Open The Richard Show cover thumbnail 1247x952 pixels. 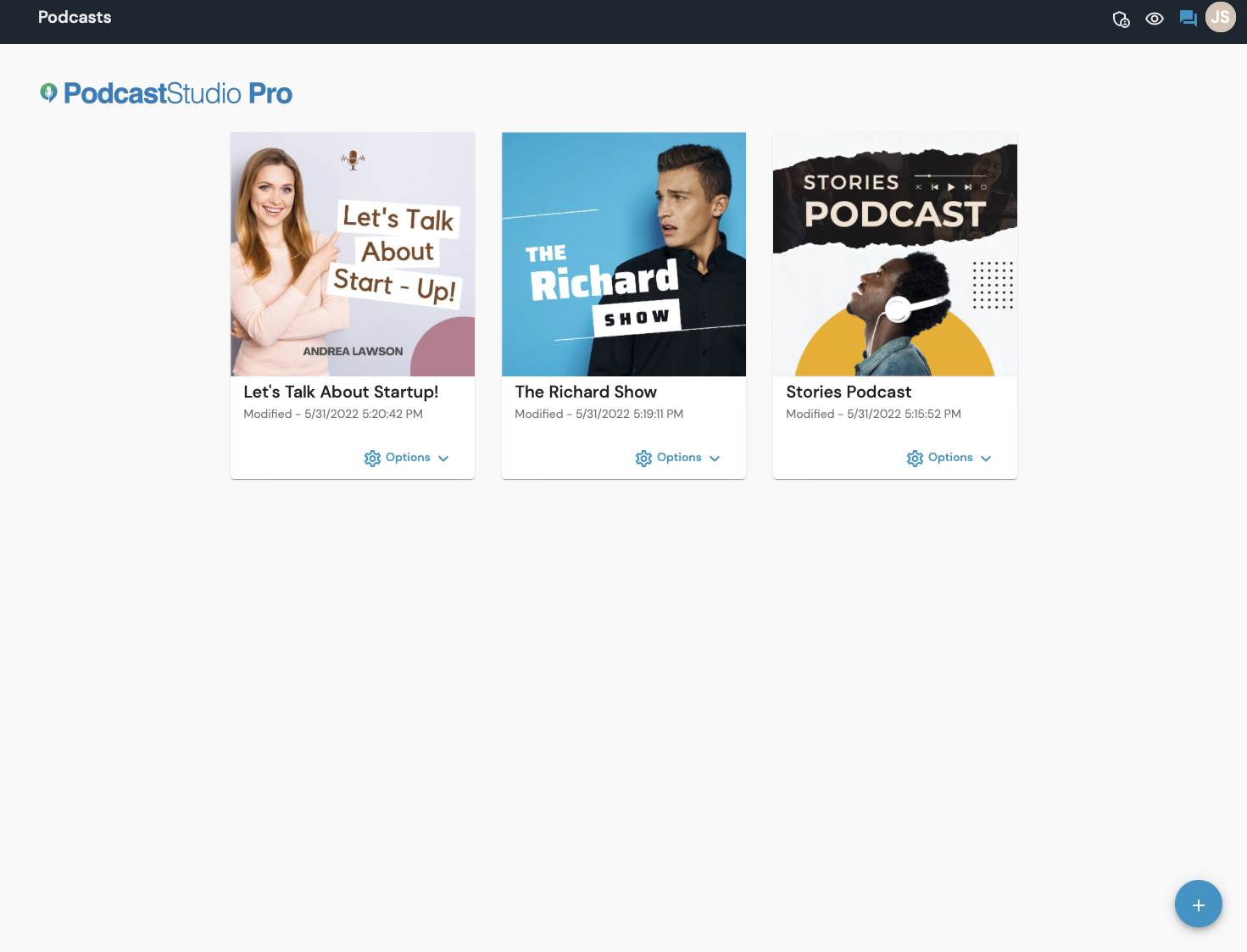tap(624, 254)
